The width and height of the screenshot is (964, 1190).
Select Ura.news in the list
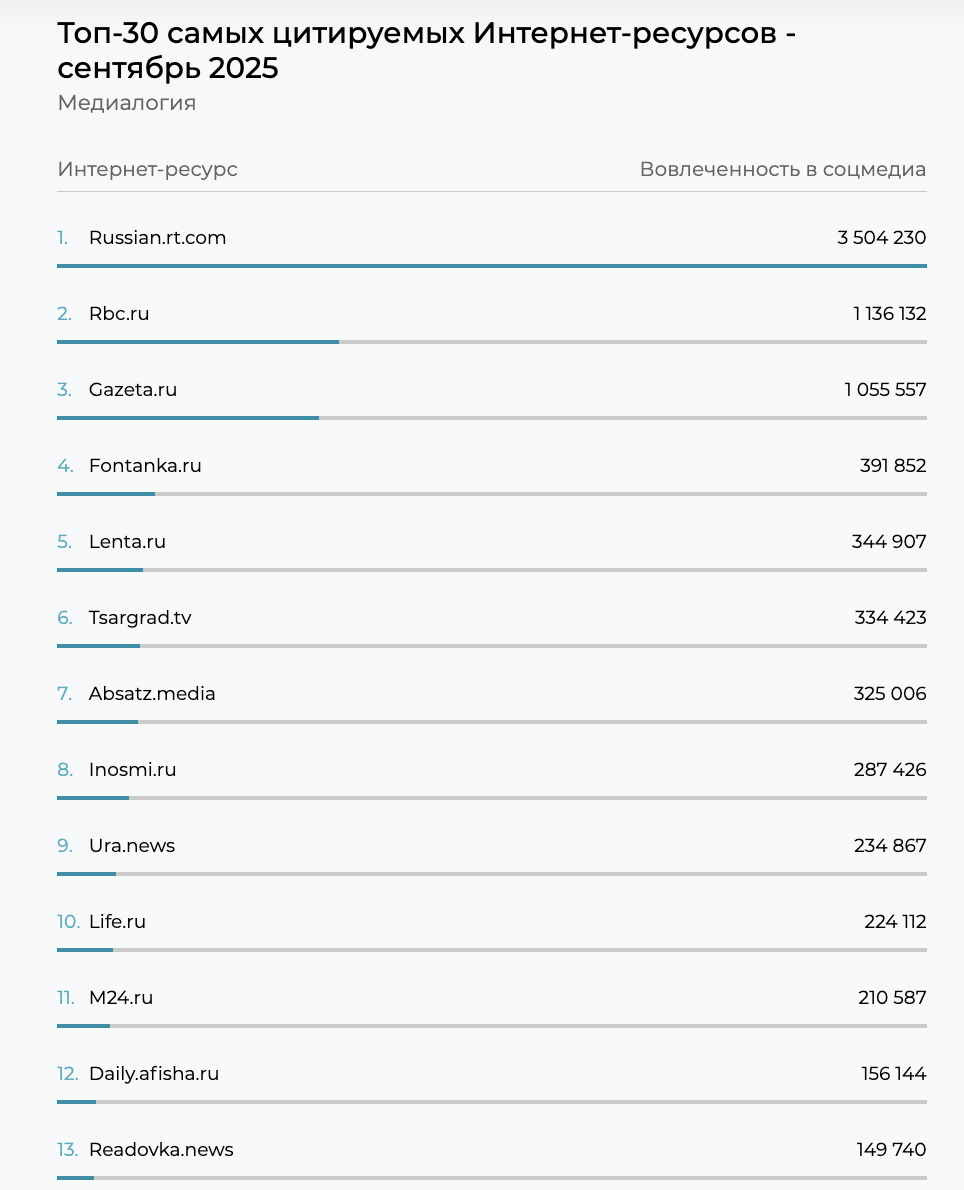(x=132, y=846)
